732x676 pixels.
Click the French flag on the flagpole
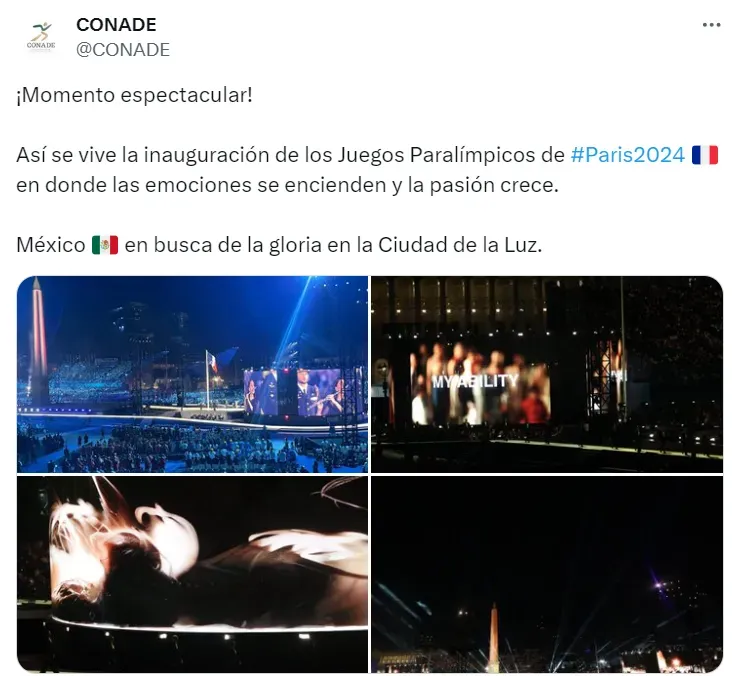212,361
